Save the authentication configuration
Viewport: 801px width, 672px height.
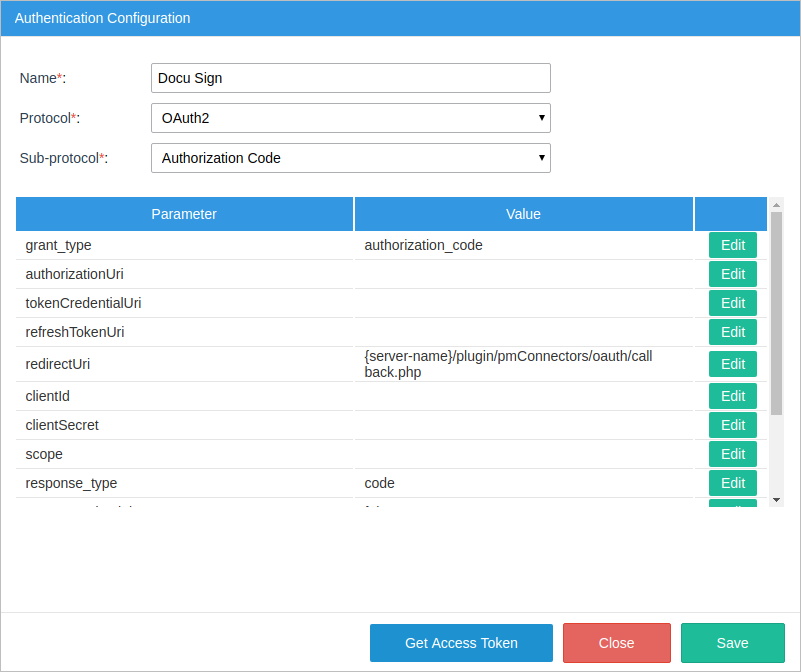tap(732, 643)
